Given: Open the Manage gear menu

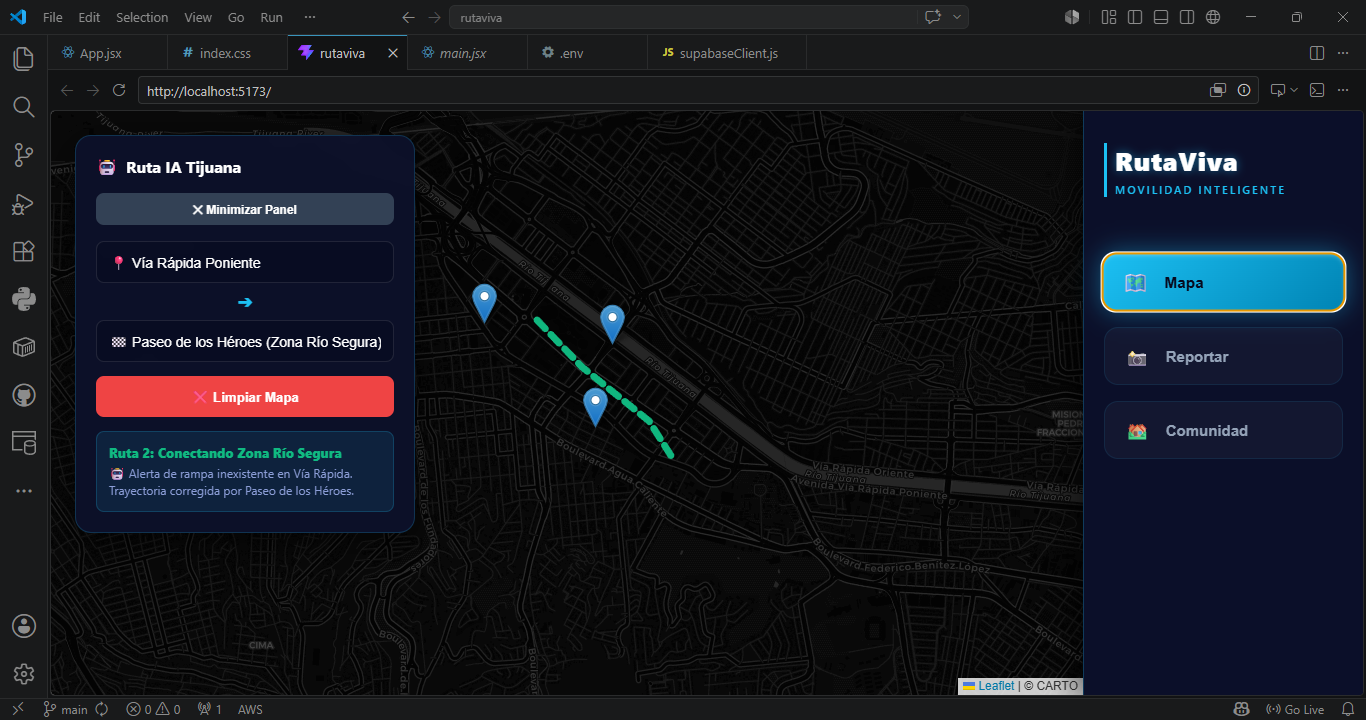Looking at the screenshot, I should point(23,674).
